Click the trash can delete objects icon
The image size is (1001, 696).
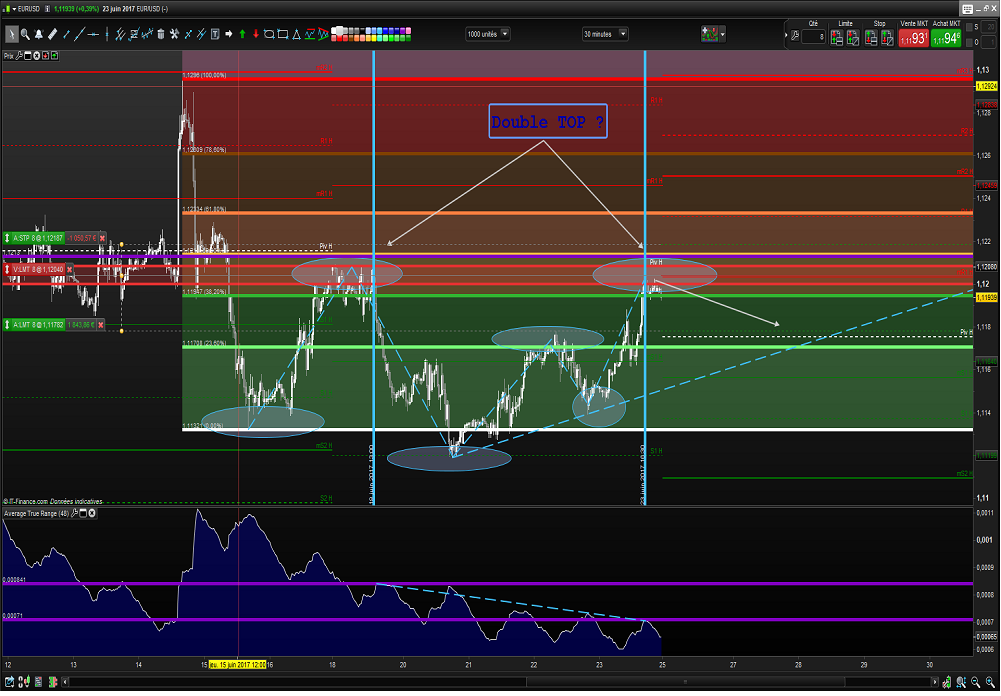point(161,34)
